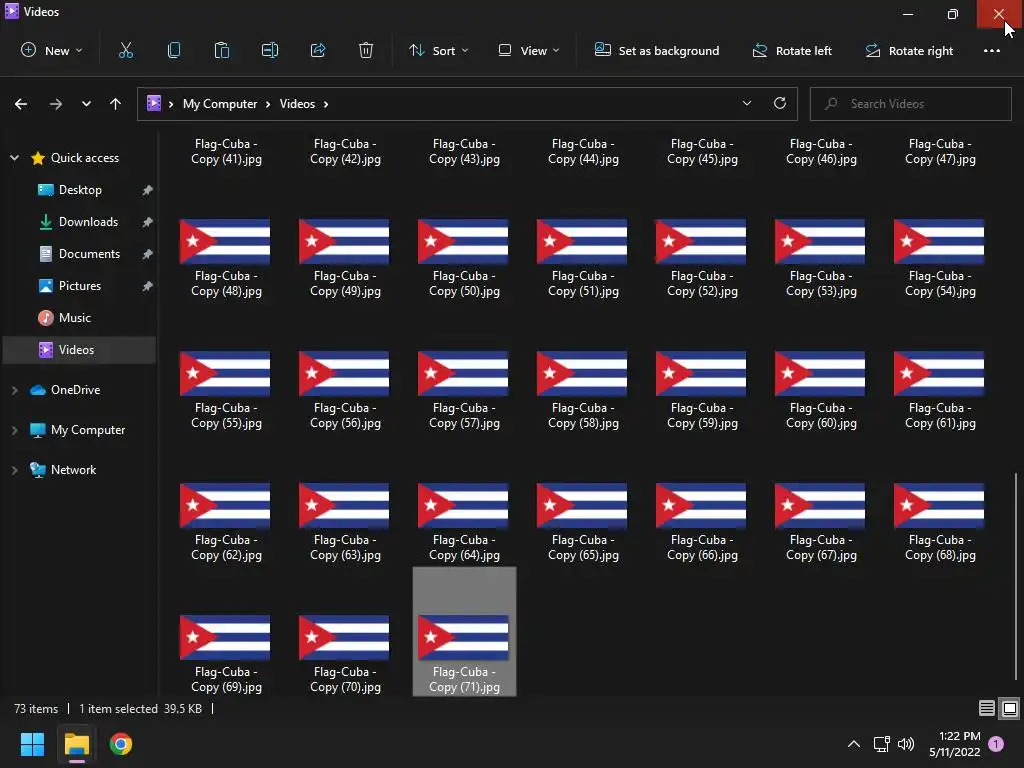Click the Paste clipboard icon

click(222, 50)
